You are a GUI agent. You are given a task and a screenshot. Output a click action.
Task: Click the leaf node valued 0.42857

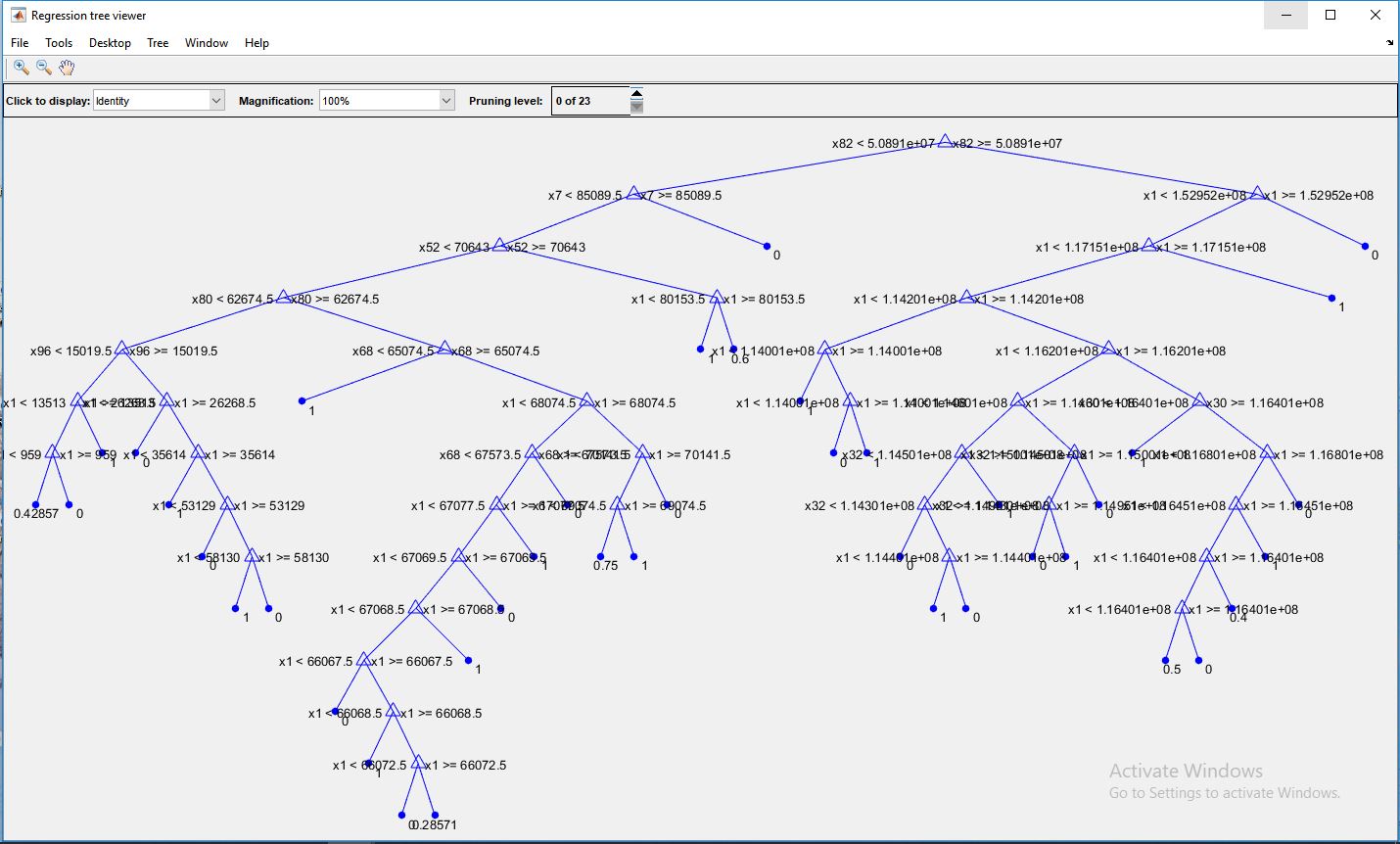(35, 504)
